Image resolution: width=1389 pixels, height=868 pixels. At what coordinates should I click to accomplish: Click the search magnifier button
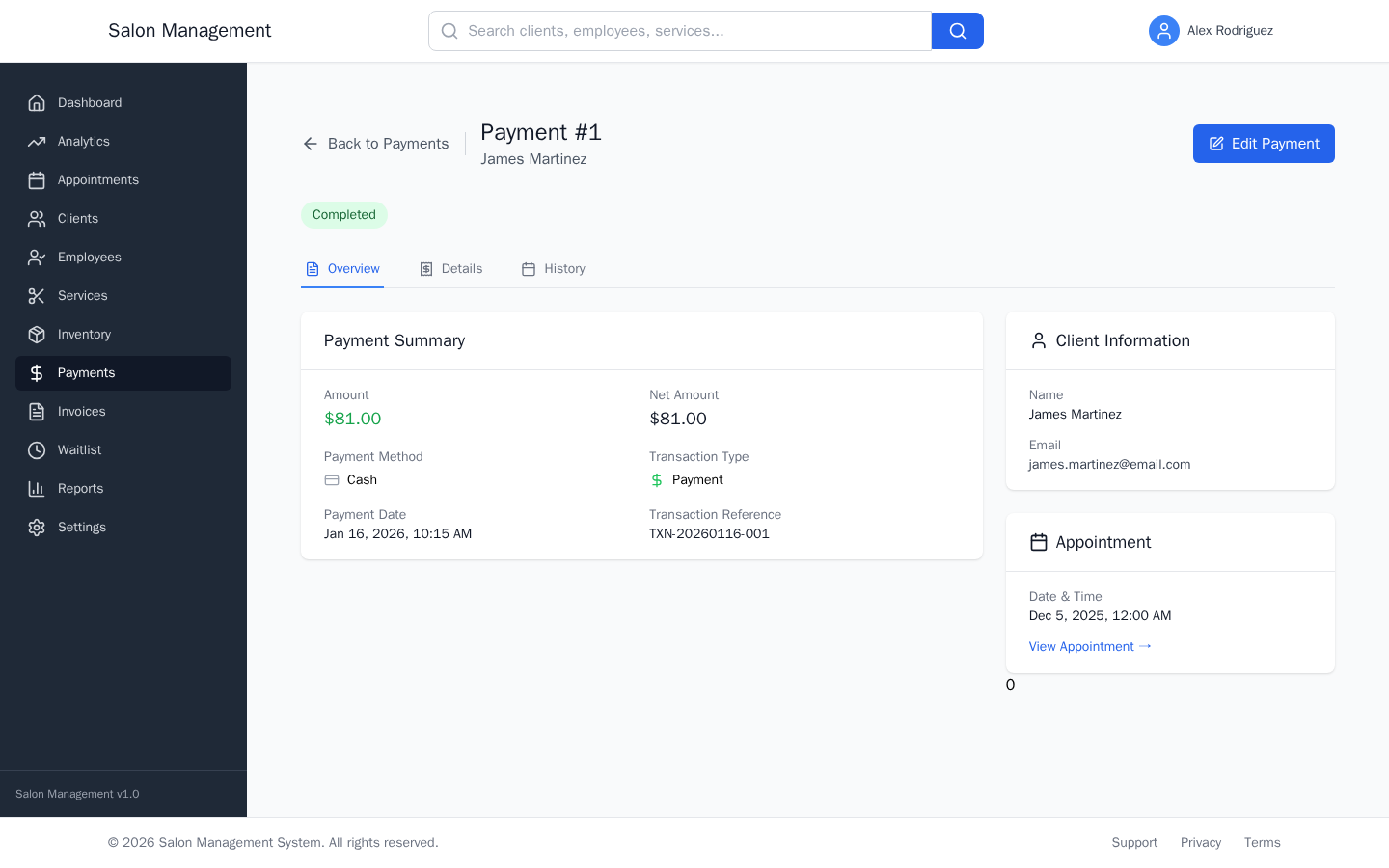957,31
